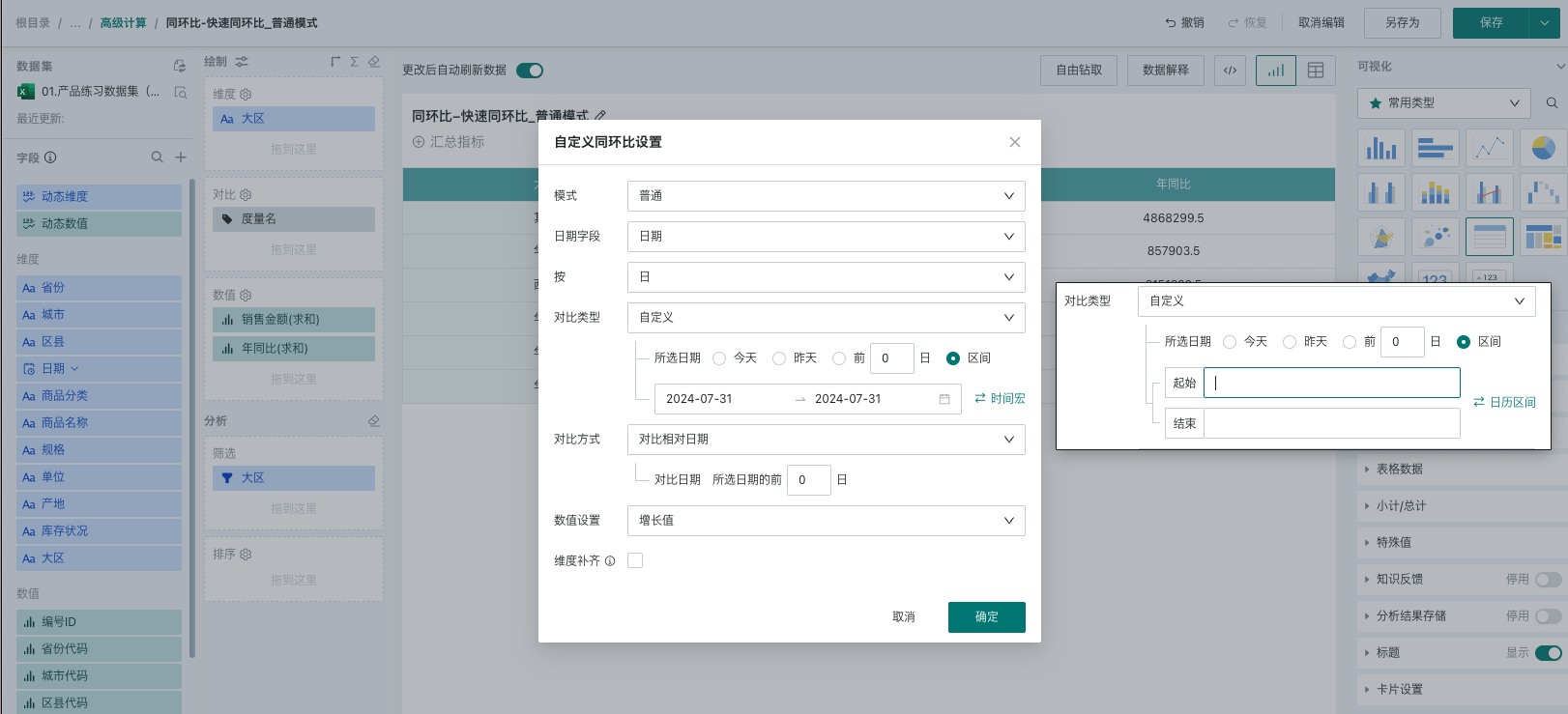Select the horizontal bar chart type
This screenshot has width=1568, height=714.
(1436, 149)
